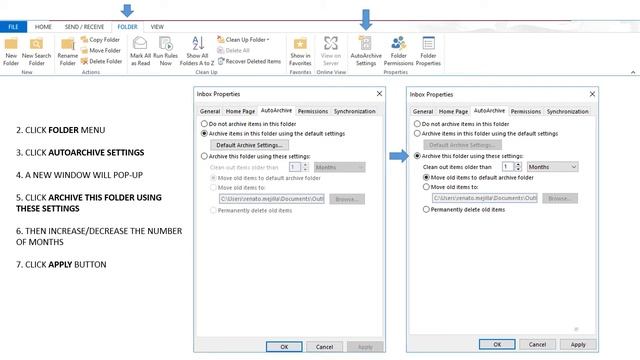The image size is (640, 360).
Task: Click Cancel in the left dialog
Action: [324, 347]
